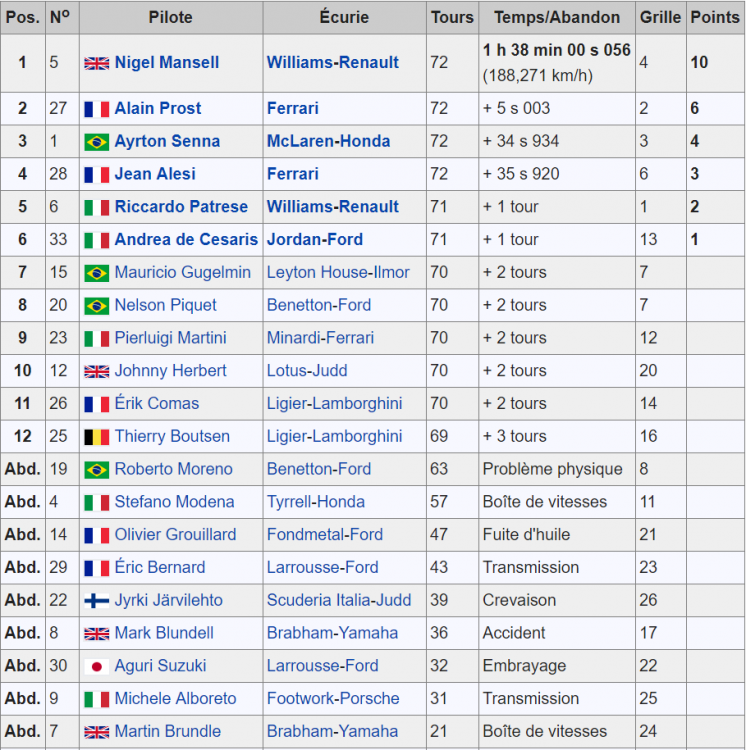Viewport: 746px width, 750px height.
Task: Select the 'Problème physique' retirement reason
Action: 552,469
